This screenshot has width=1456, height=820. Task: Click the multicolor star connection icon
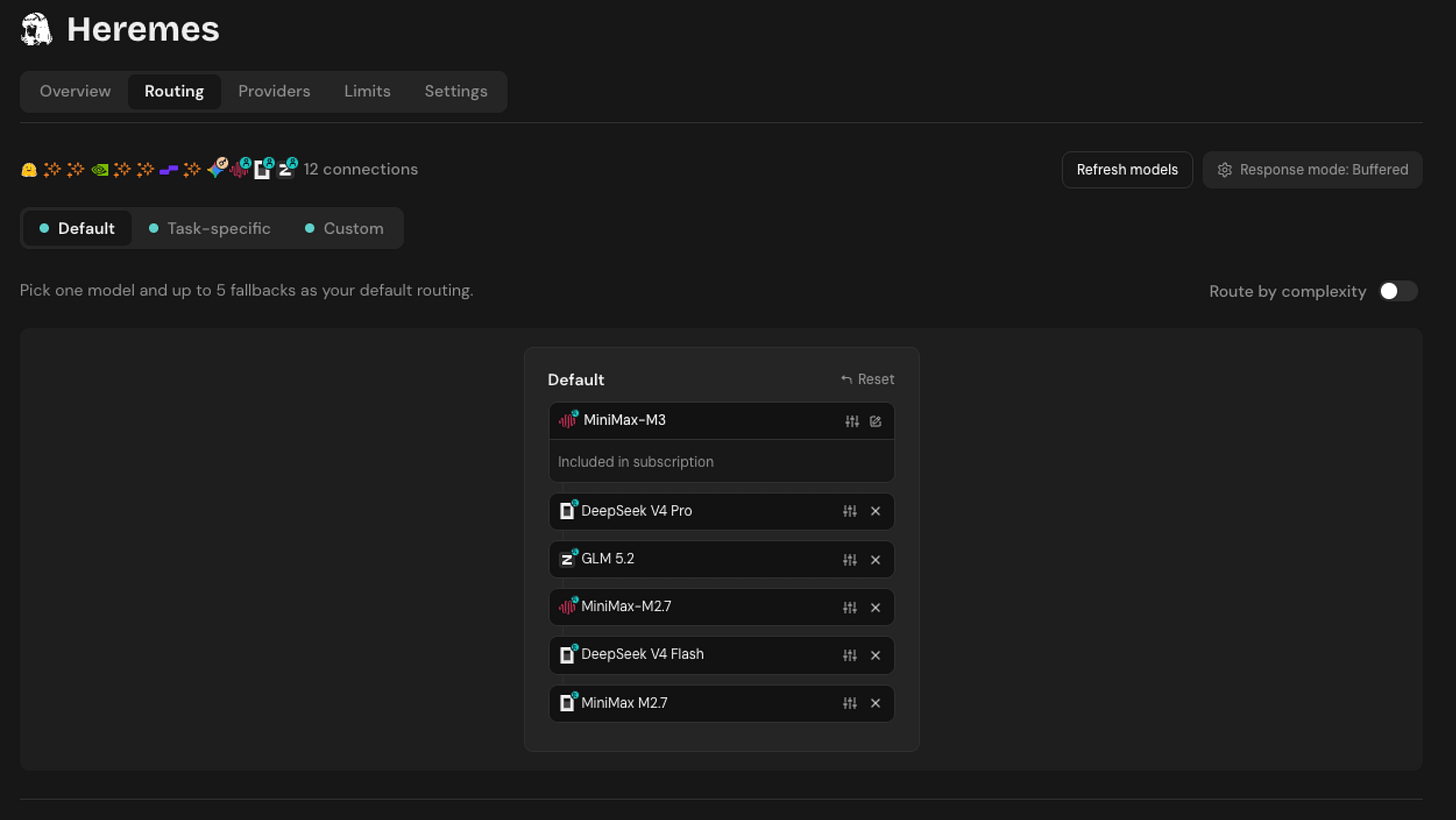[216, 169]
